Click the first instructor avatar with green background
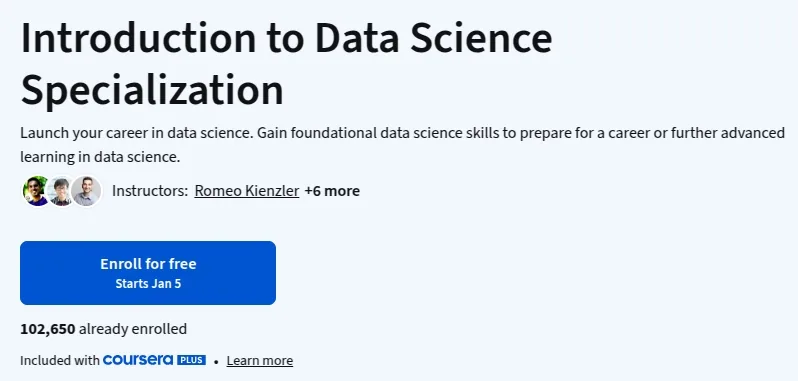Image resolution: width=798 pixels, height=381 pixels. (x=36, y=191)
